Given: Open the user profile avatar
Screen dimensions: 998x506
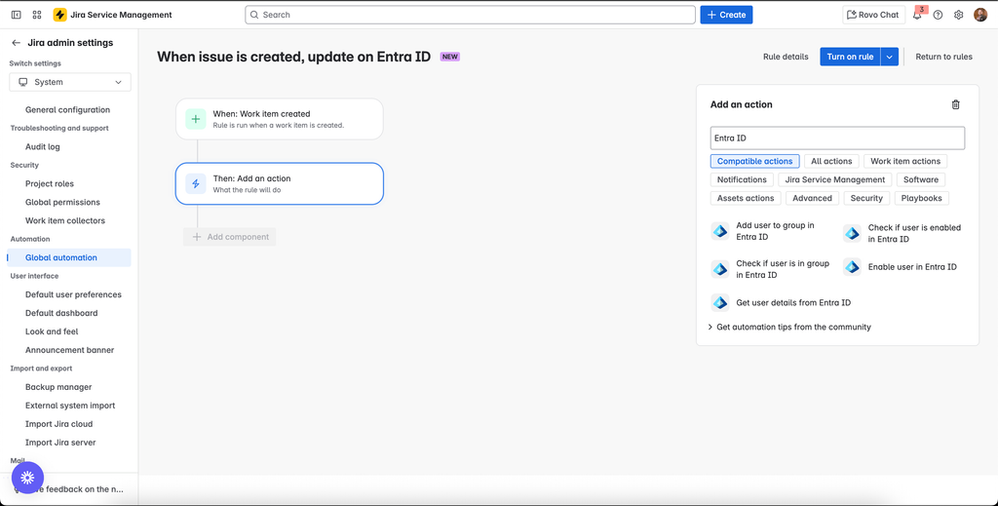Looking at the screenshot, I should point(980,15).
